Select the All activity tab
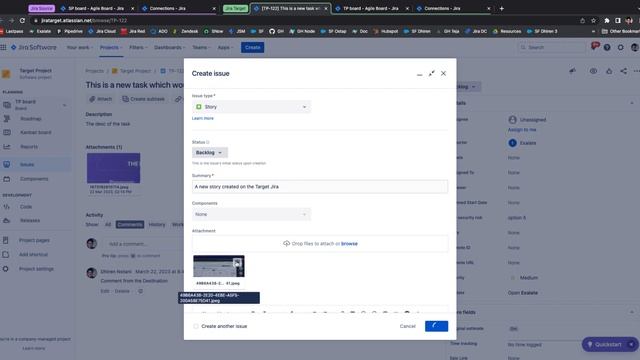This screenshot has height=360, width=640. [108, 224]
